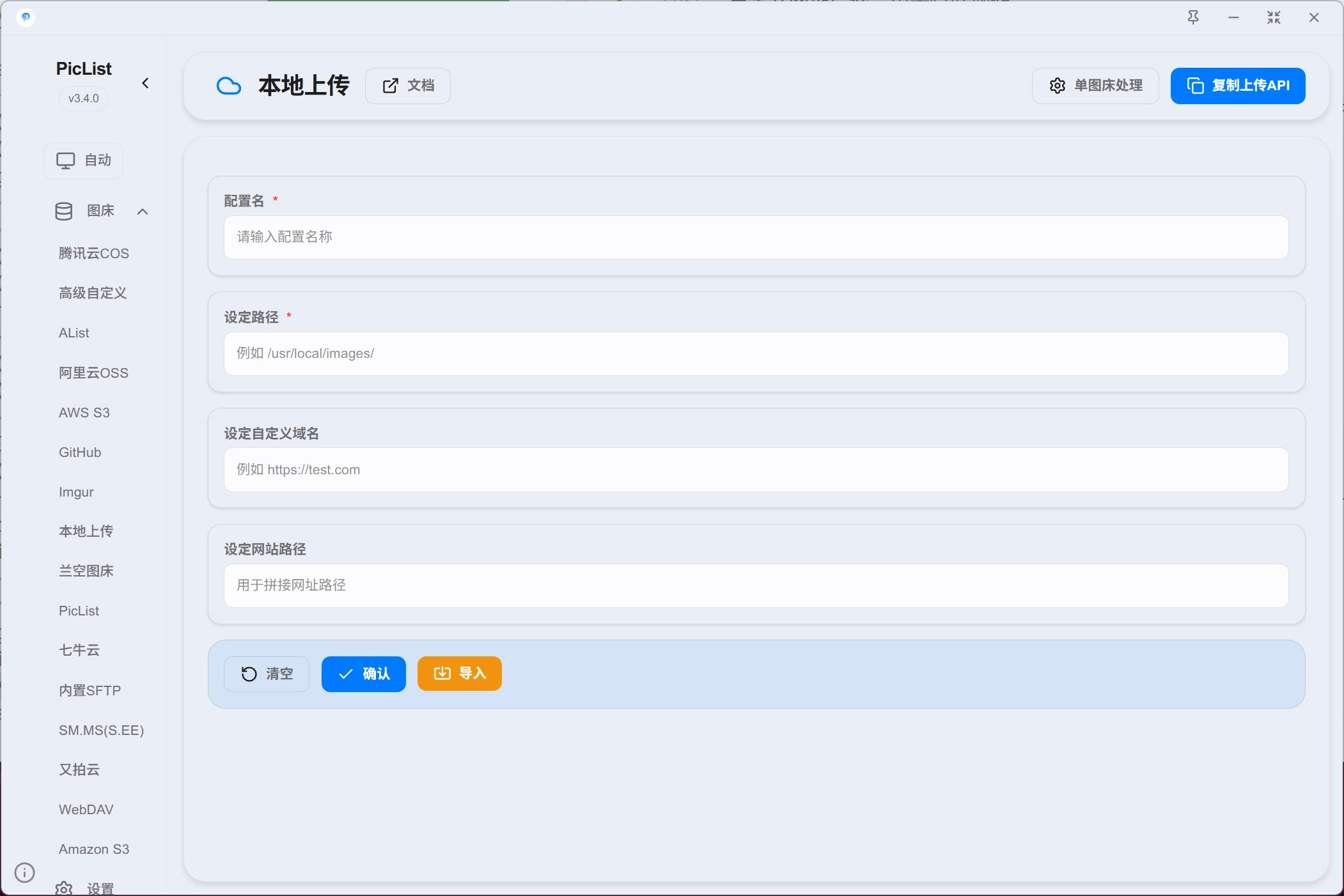
Task: Click the database icon beside 图床
Action: click(x=64, y=212)
